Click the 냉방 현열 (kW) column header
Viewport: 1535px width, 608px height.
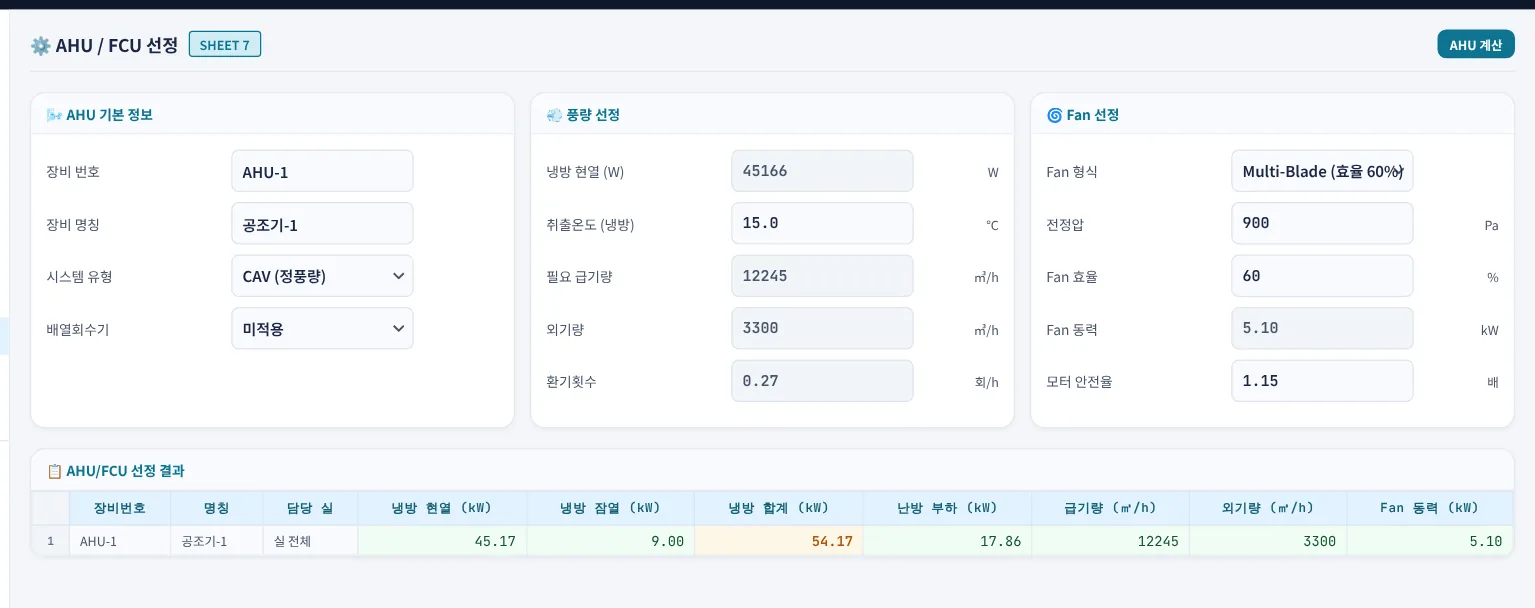[442, 508]
